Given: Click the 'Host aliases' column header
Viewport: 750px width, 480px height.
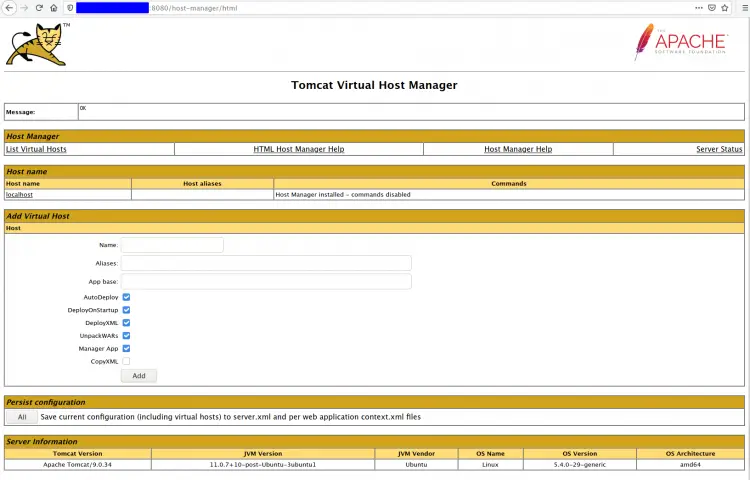Looking at the screenshot, I should [x=202, y=184].
